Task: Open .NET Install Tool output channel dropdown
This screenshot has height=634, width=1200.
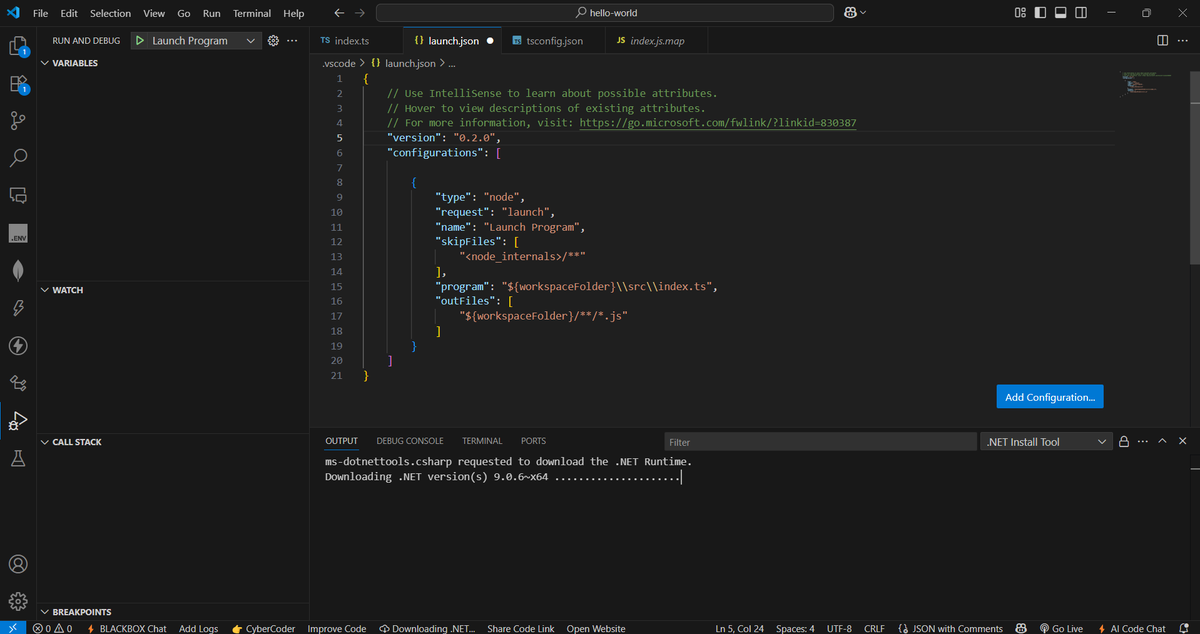Action: 1046,441
